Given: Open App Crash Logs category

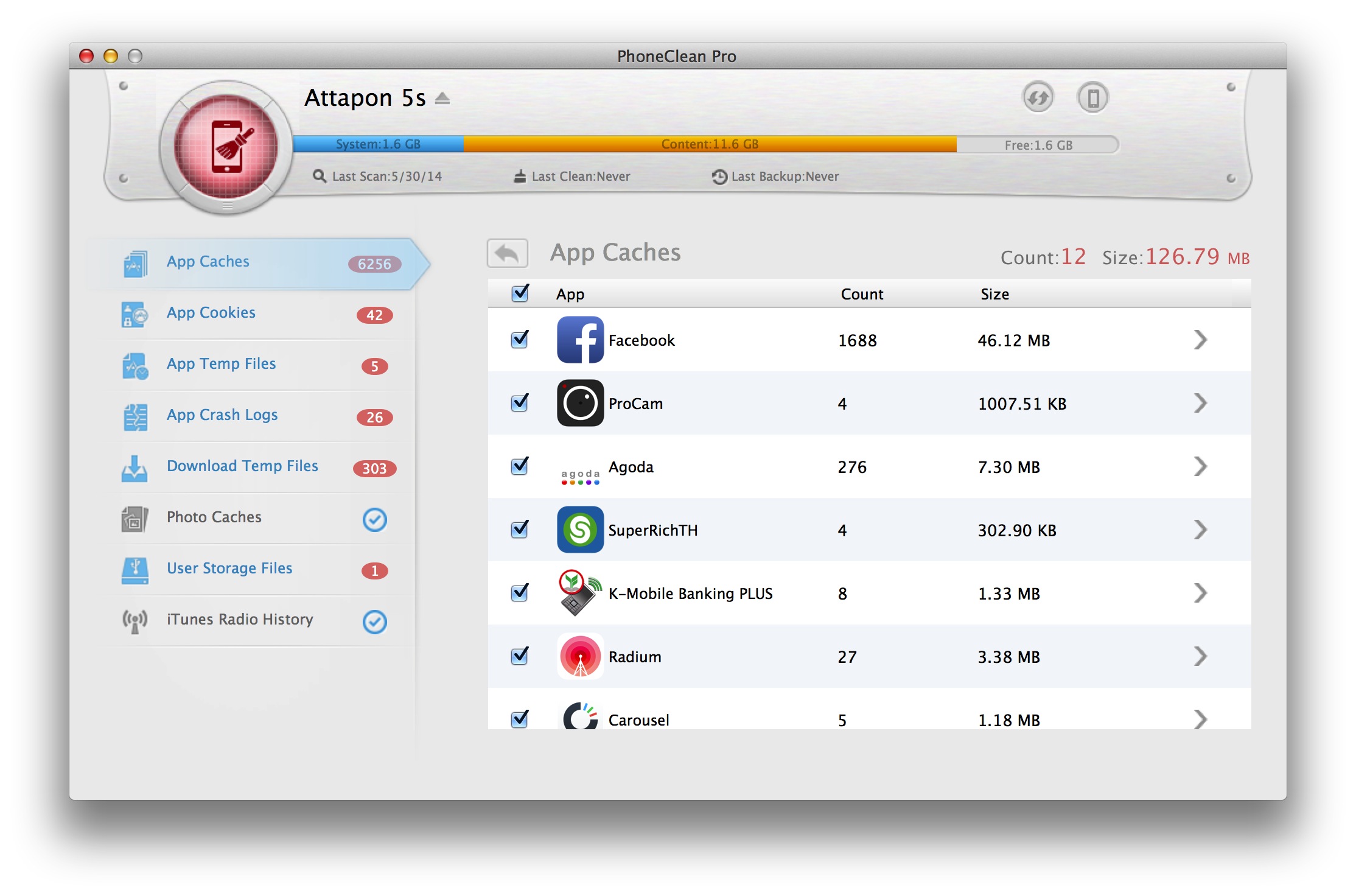Looking at the screenshot, I should coord(222,415).
